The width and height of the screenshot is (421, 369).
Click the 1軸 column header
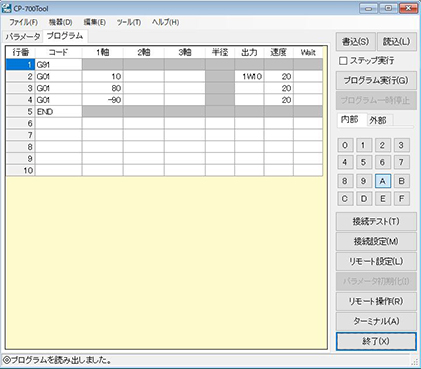click(103, 52)
